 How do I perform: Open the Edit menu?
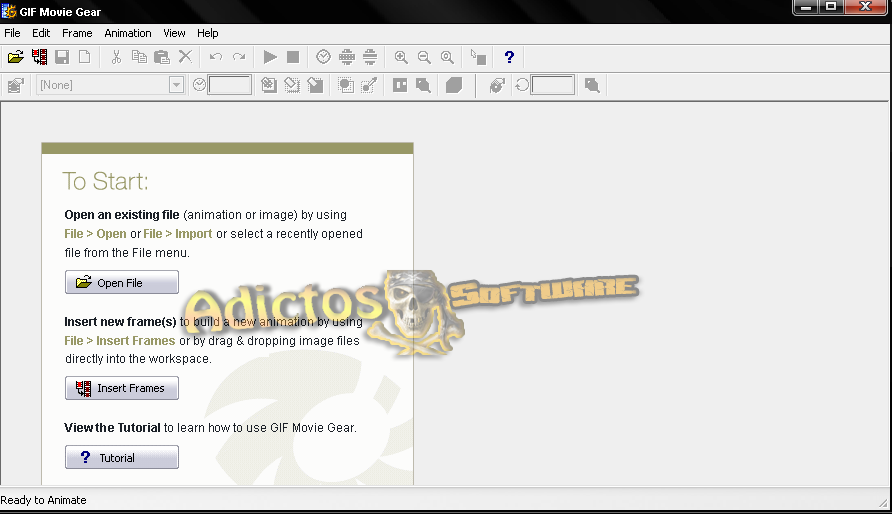point(41,33)
